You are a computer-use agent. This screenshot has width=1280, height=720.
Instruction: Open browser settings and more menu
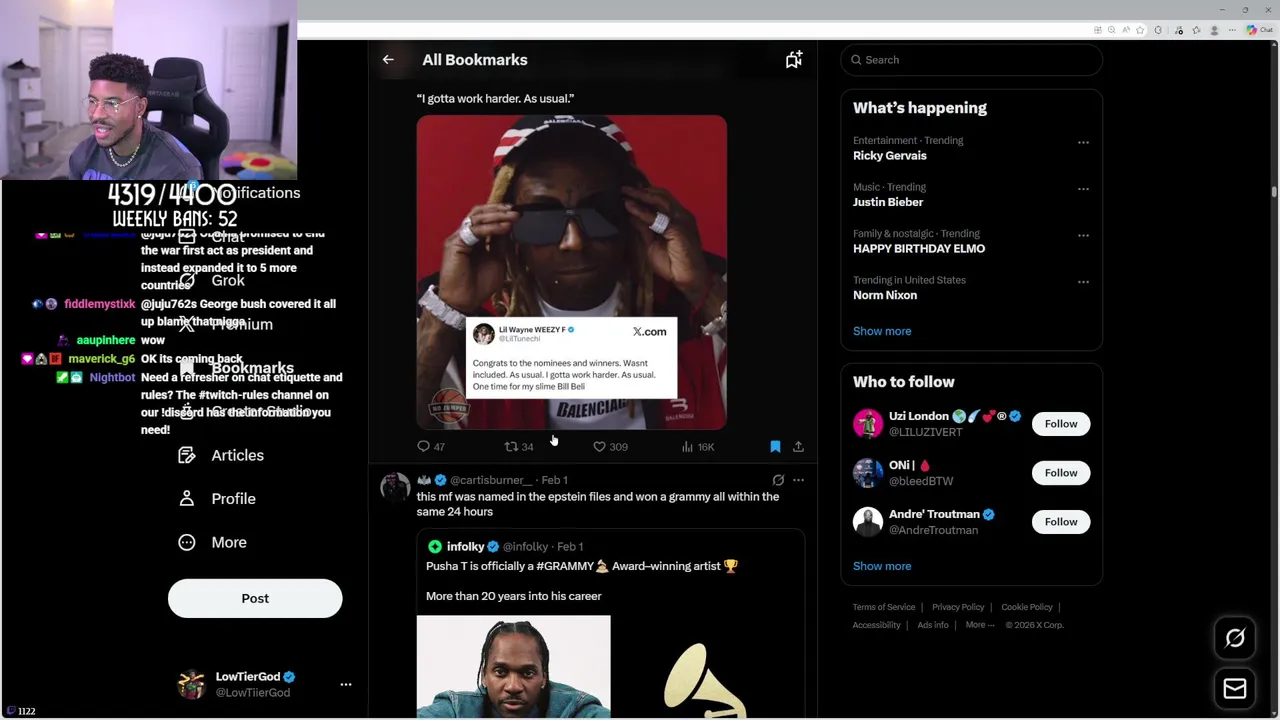1234,30
